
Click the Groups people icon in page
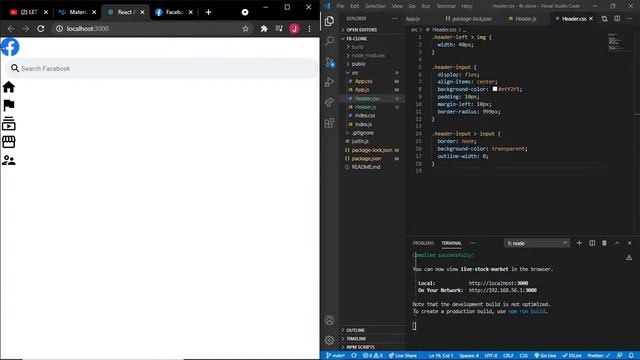9,160
